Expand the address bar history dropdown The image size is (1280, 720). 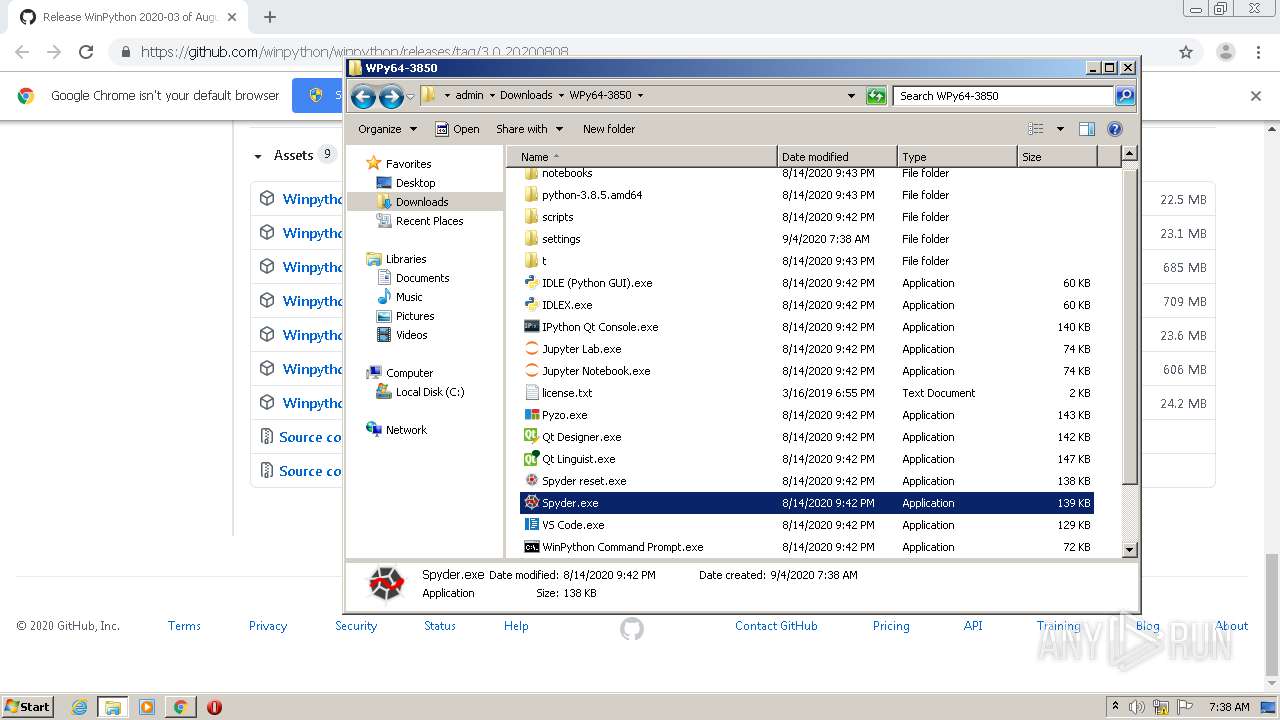pyautogui.click(x=851, y=96)
